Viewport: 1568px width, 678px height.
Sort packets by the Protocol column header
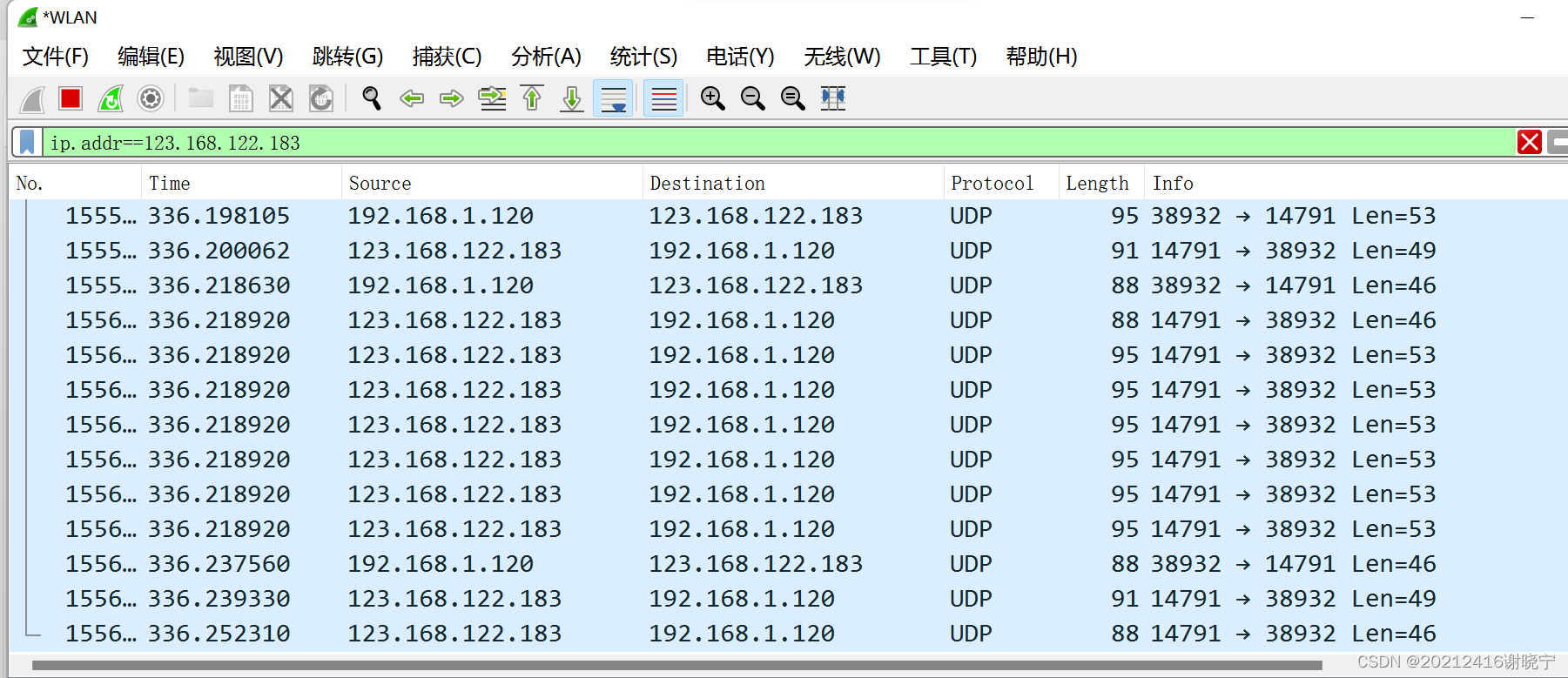(1001, 183)
